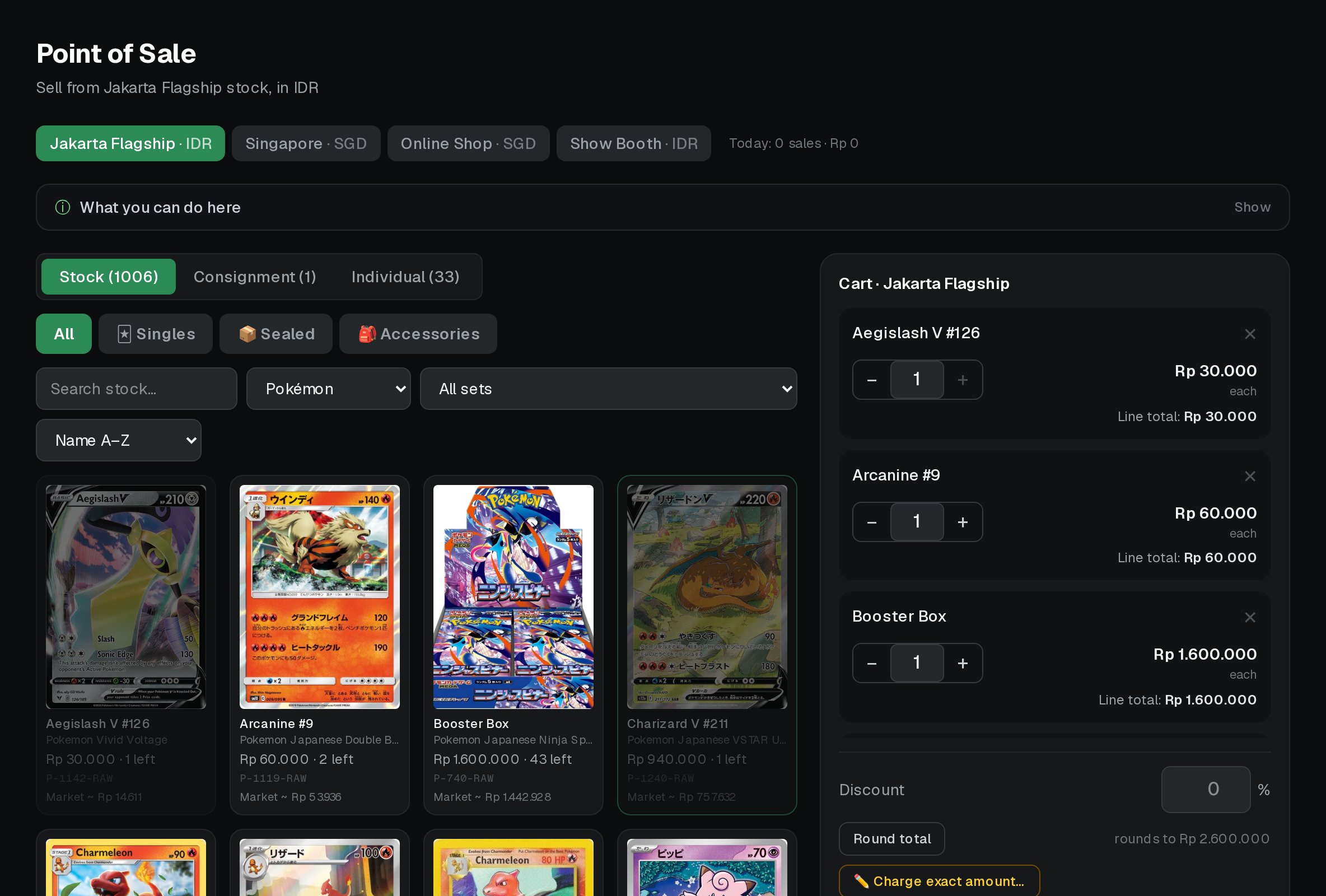Remove Aegislash V #126 from cart
The height and width of the screenshot is (896, 1326).
pos(1249,334)
